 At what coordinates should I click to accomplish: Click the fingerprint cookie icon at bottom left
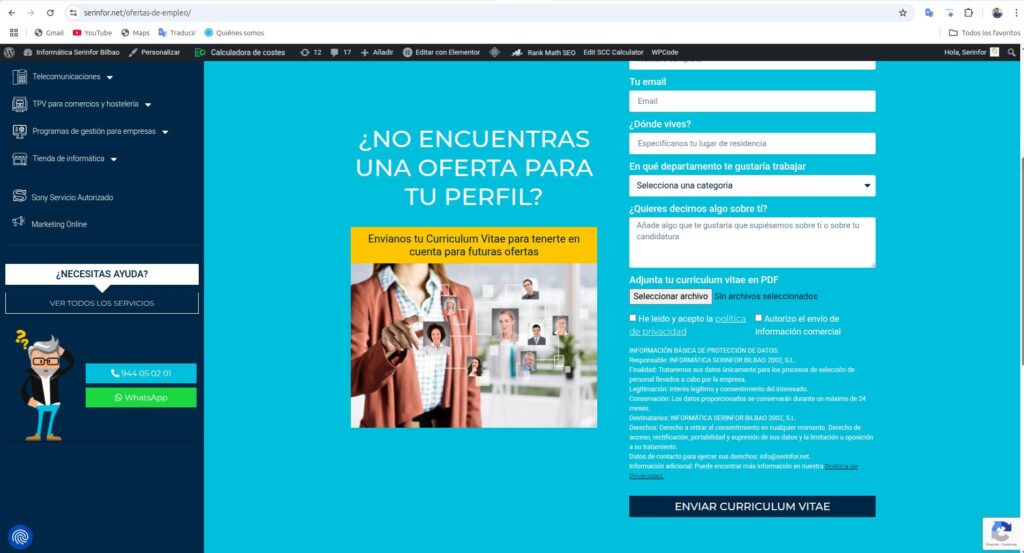[20, 537]
